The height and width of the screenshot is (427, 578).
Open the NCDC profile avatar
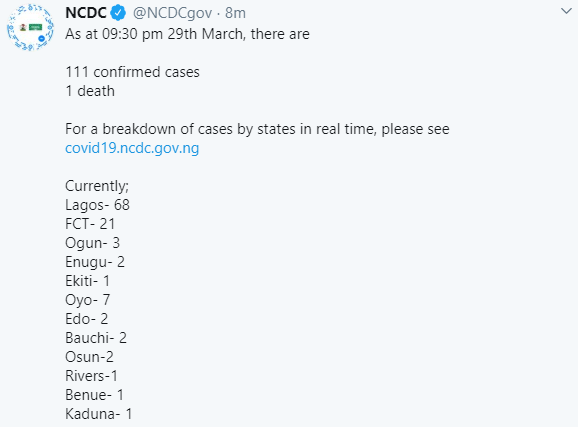pos(30,27)
